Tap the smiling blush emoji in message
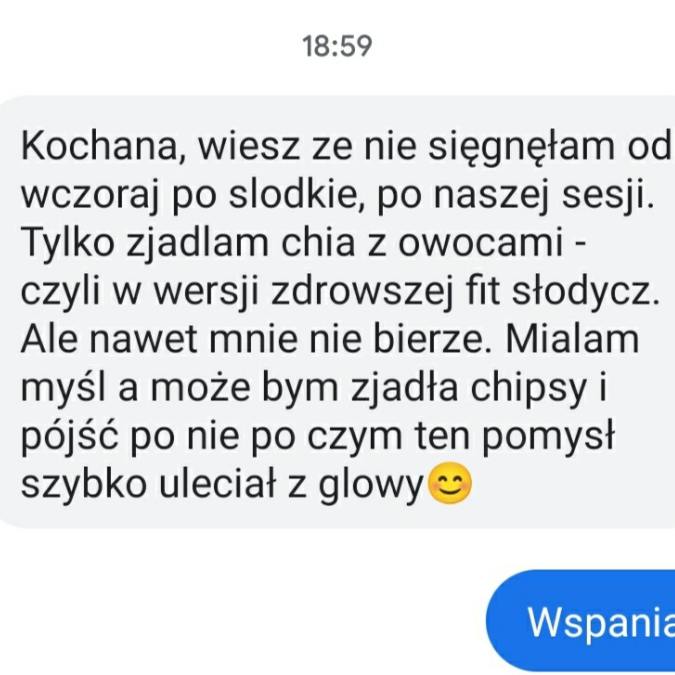 [x=450, y=483]
